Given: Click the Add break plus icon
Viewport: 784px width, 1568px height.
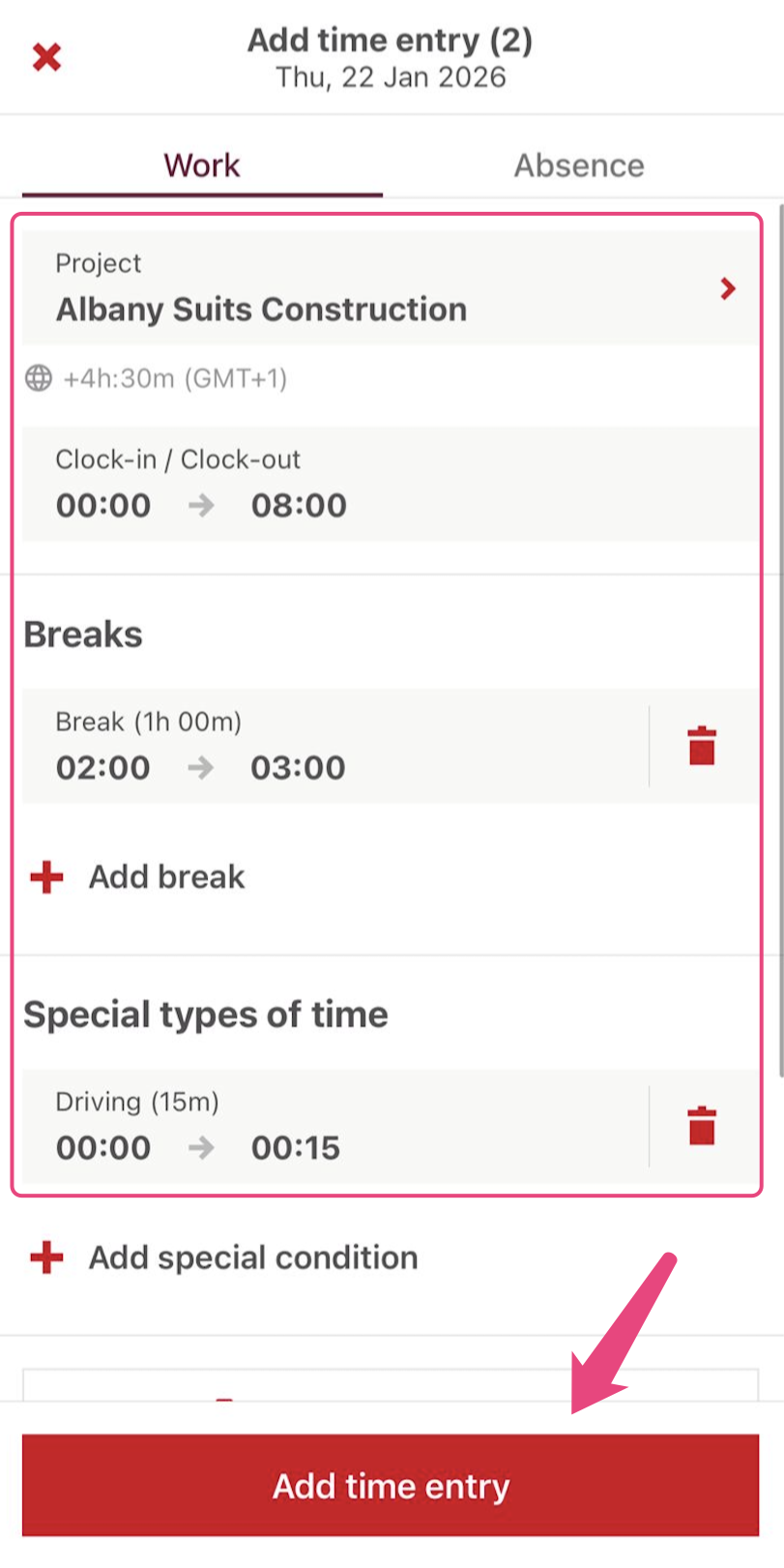Looking at the screenshot, I should tap(46, 877).
